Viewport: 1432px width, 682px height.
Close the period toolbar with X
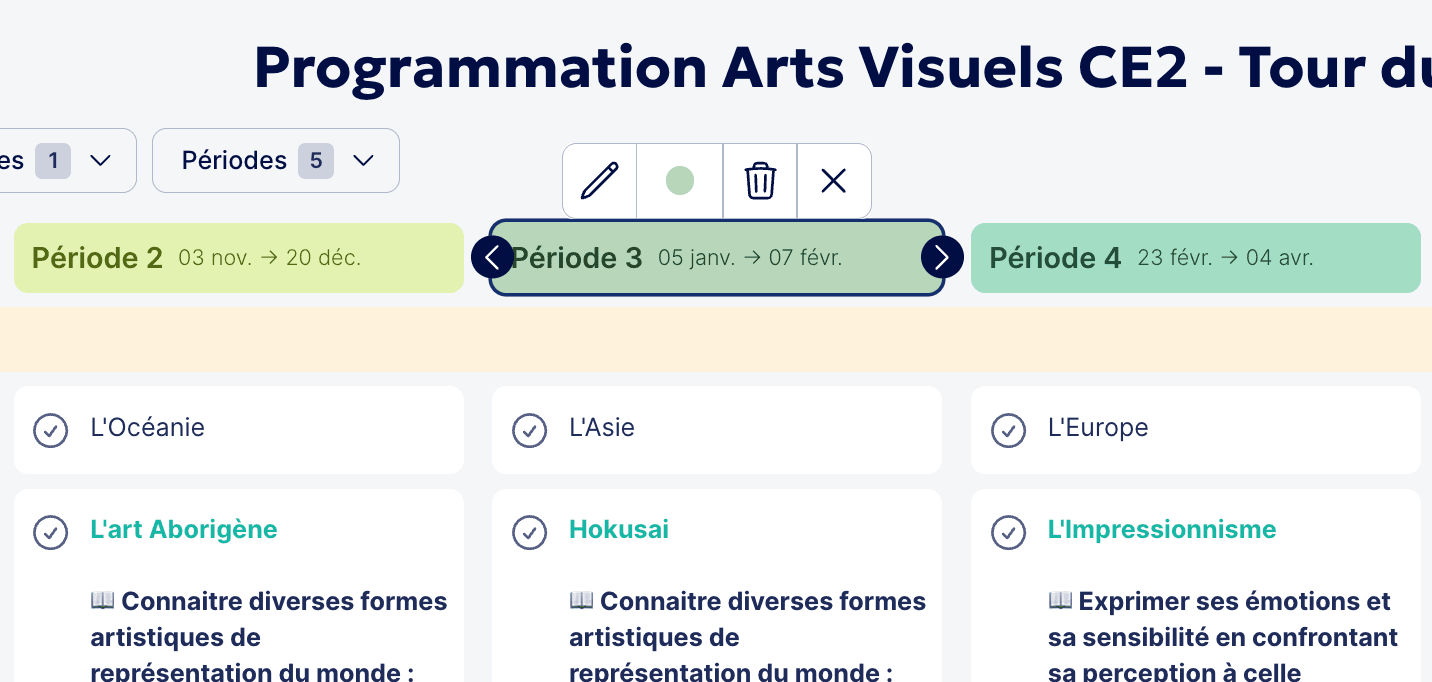pos(833,181)
